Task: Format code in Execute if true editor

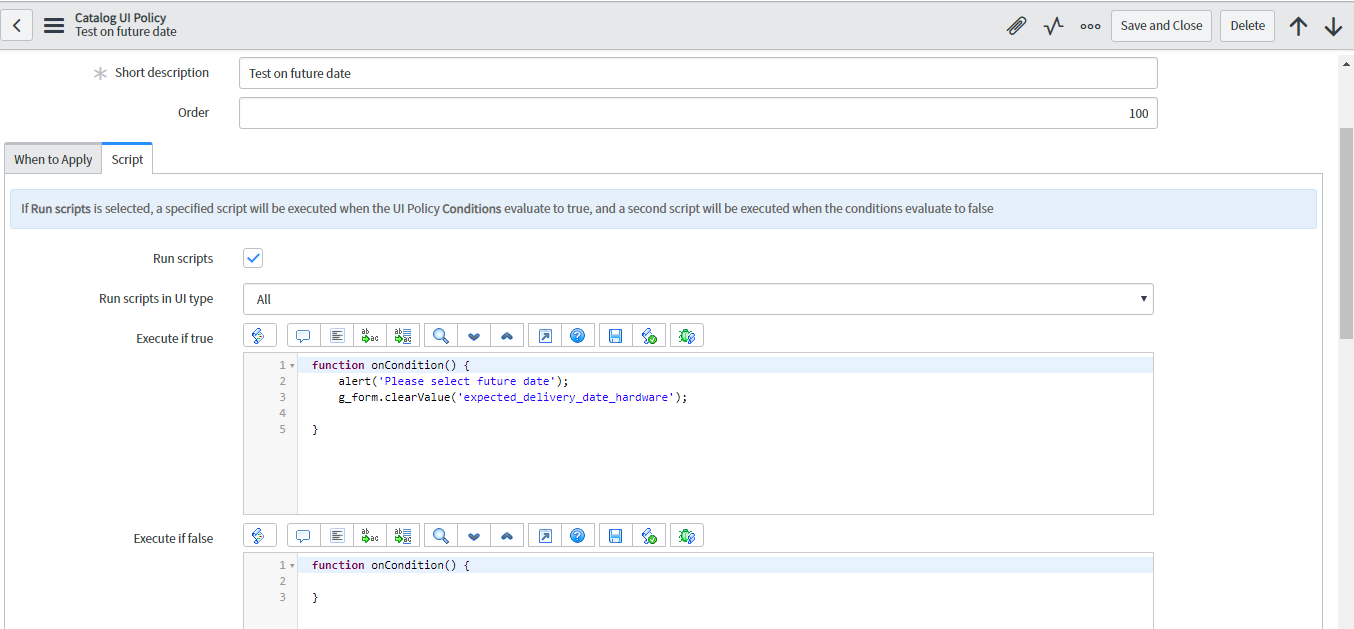Action: coord(337,336)
